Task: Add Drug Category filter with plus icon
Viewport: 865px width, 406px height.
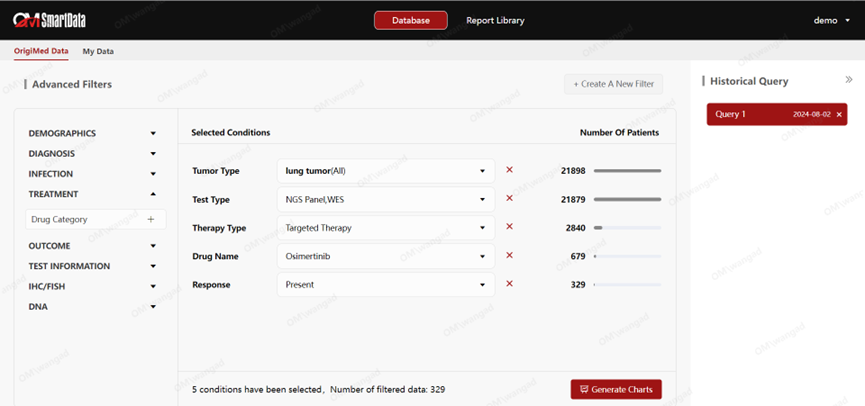Action: pos(151,220)
